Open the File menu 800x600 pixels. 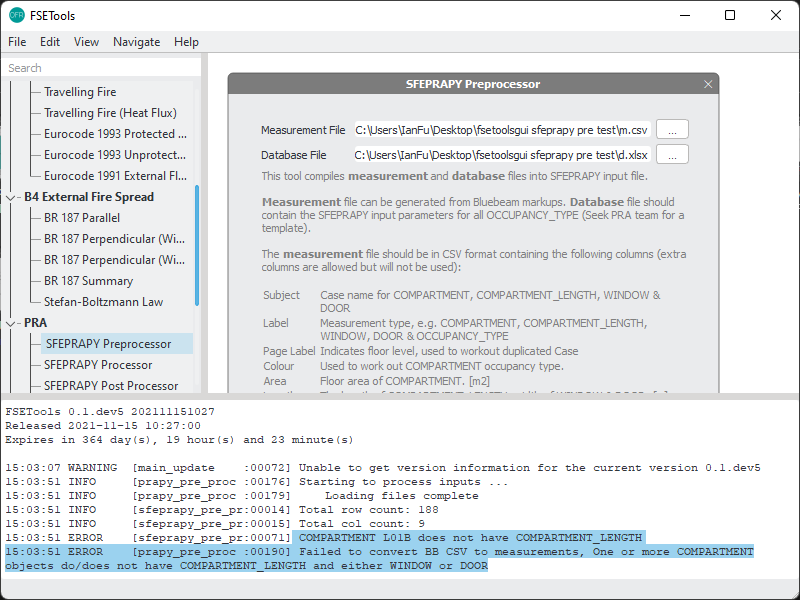pyautogui.click(x=17, y=42)
